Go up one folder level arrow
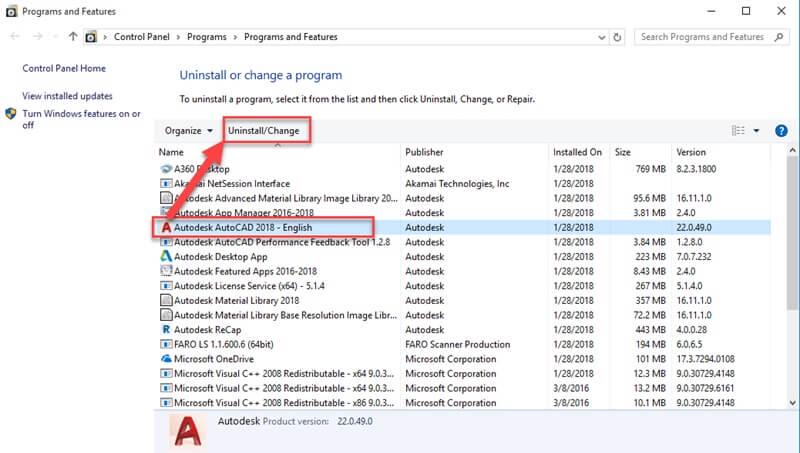Viewport: 800px width, 453px height. click(73, 37)
